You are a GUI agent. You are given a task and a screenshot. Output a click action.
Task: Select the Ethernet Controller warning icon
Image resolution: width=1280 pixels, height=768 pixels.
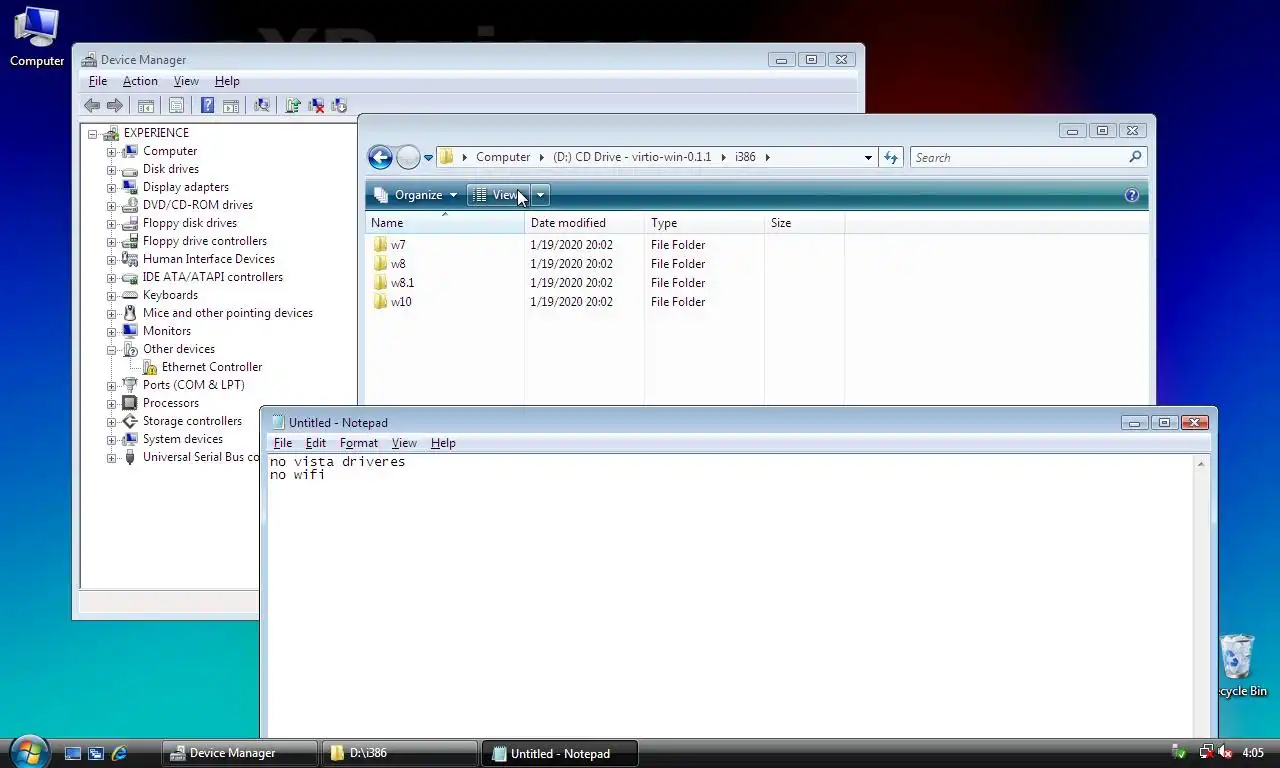tap(150, 367)
